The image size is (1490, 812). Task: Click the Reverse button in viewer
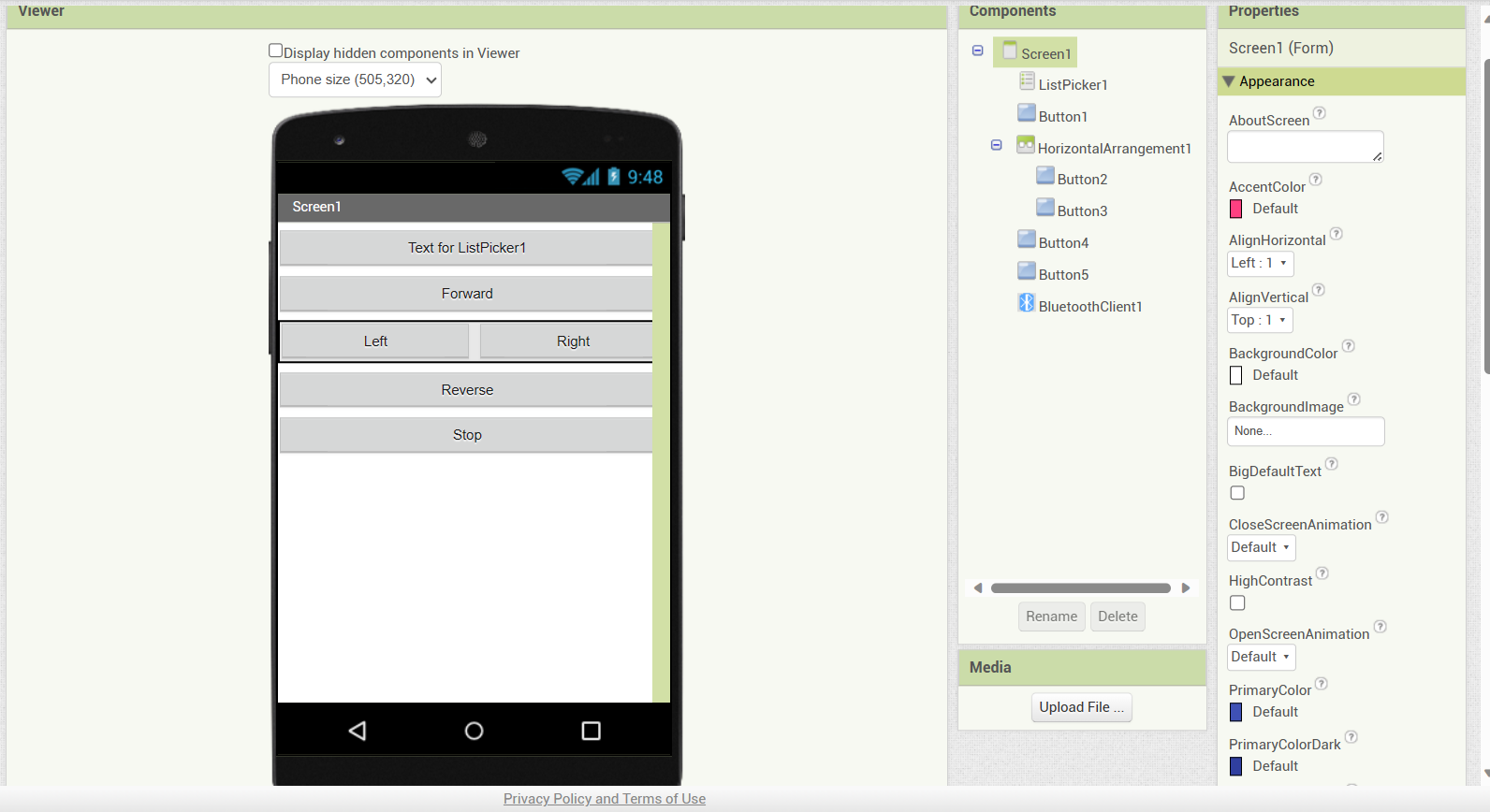point(466,390)
